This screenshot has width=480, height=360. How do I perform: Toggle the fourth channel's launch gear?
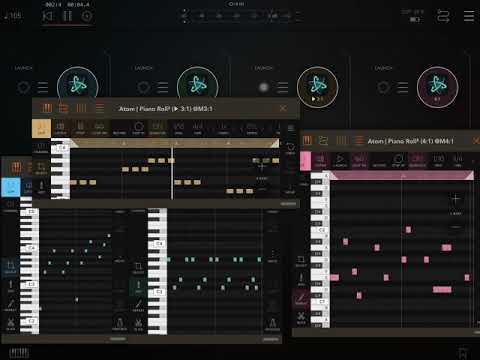(x=384, y=88)
